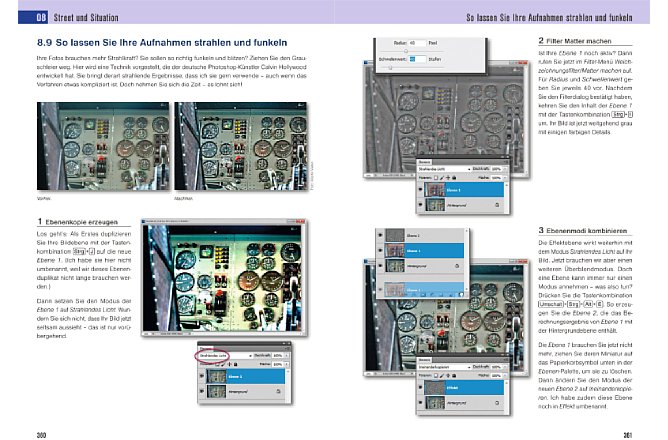Toggle visibility eye of Ebene 1 in step 1 panel
Screen dimensions: 668x440
point(202,376)
